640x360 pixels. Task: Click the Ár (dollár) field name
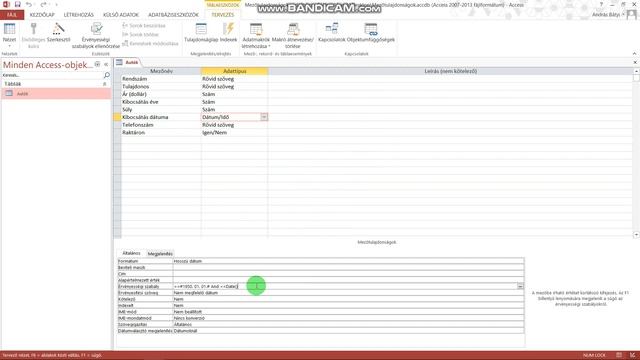point(161,94)
